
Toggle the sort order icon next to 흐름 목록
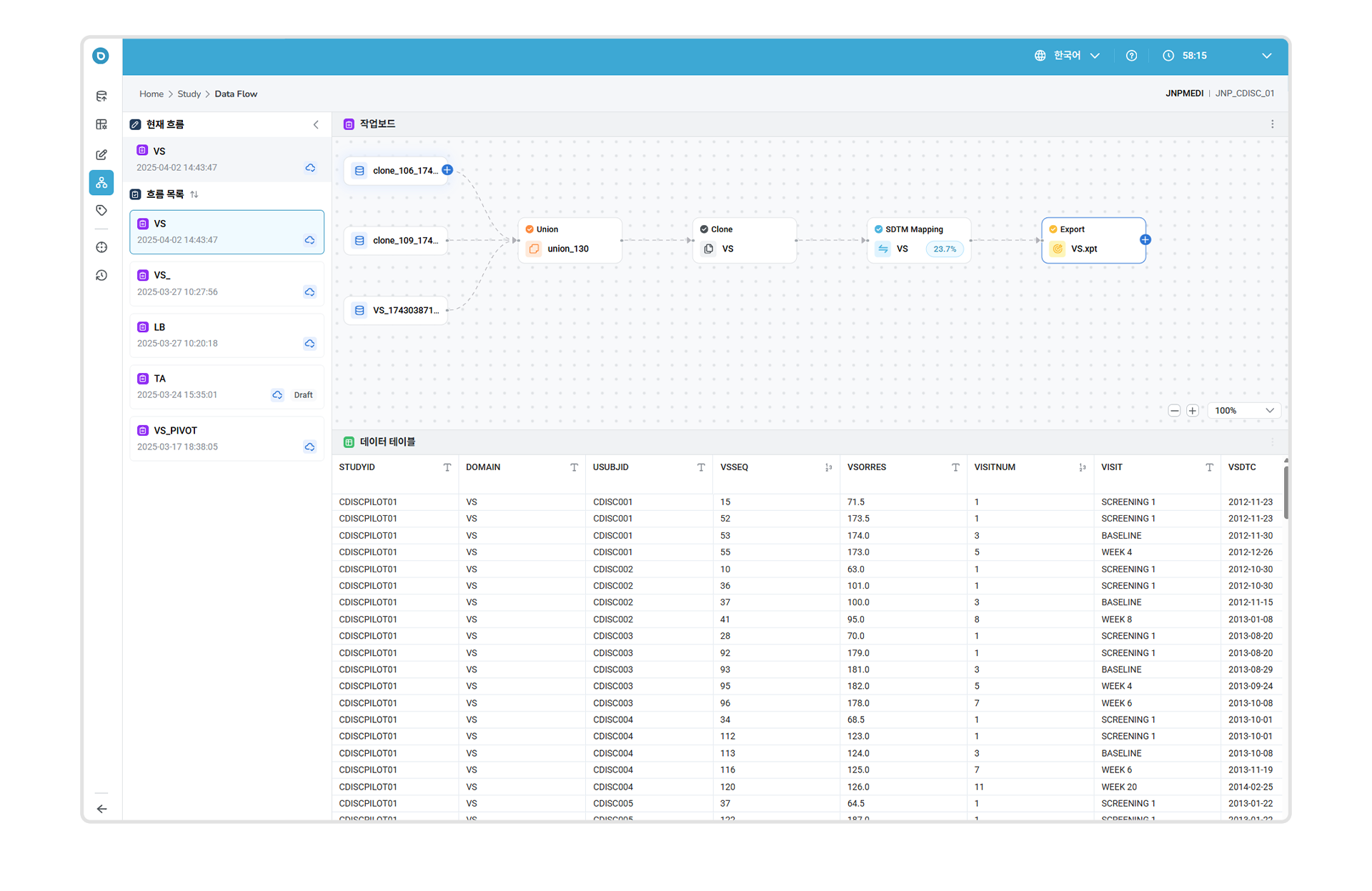pyautogui.click(x=194, y=194)
